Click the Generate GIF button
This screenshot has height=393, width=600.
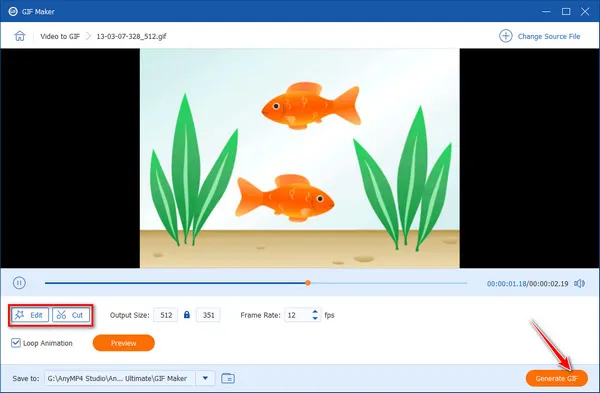tap(557, 378)
